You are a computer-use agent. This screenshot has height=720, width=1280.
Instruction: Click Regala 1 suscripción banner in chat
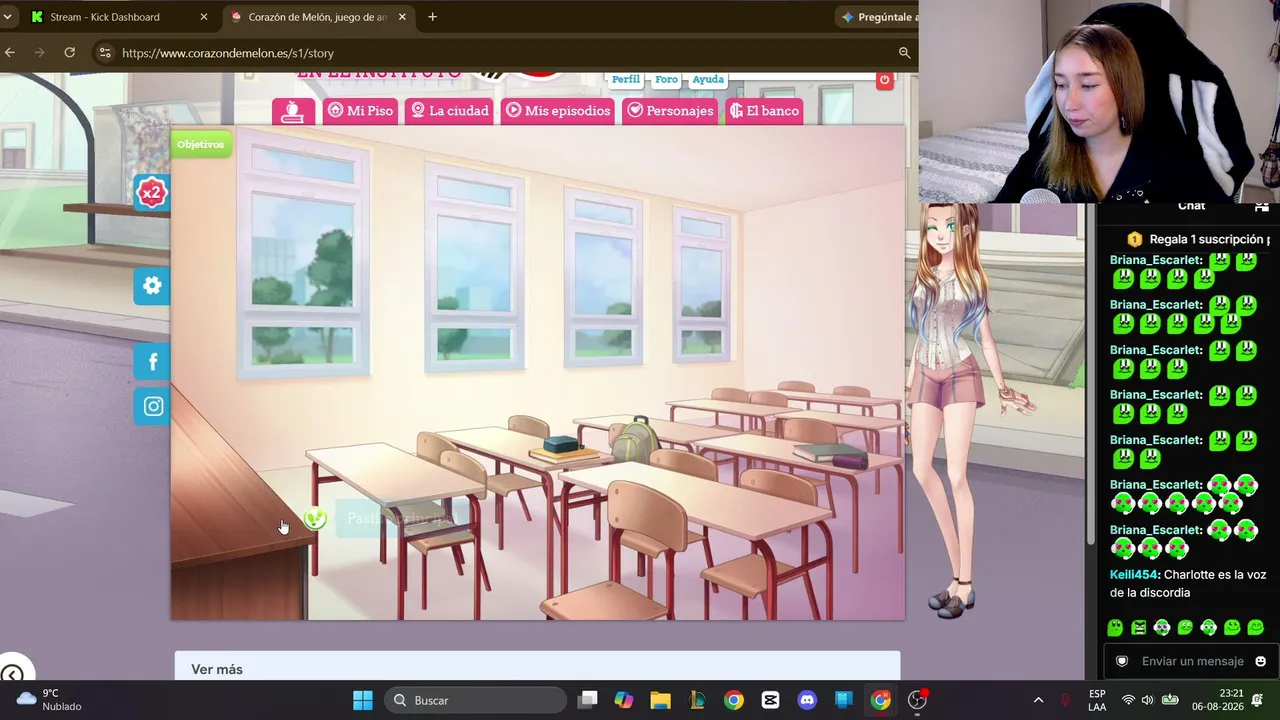1198,239
